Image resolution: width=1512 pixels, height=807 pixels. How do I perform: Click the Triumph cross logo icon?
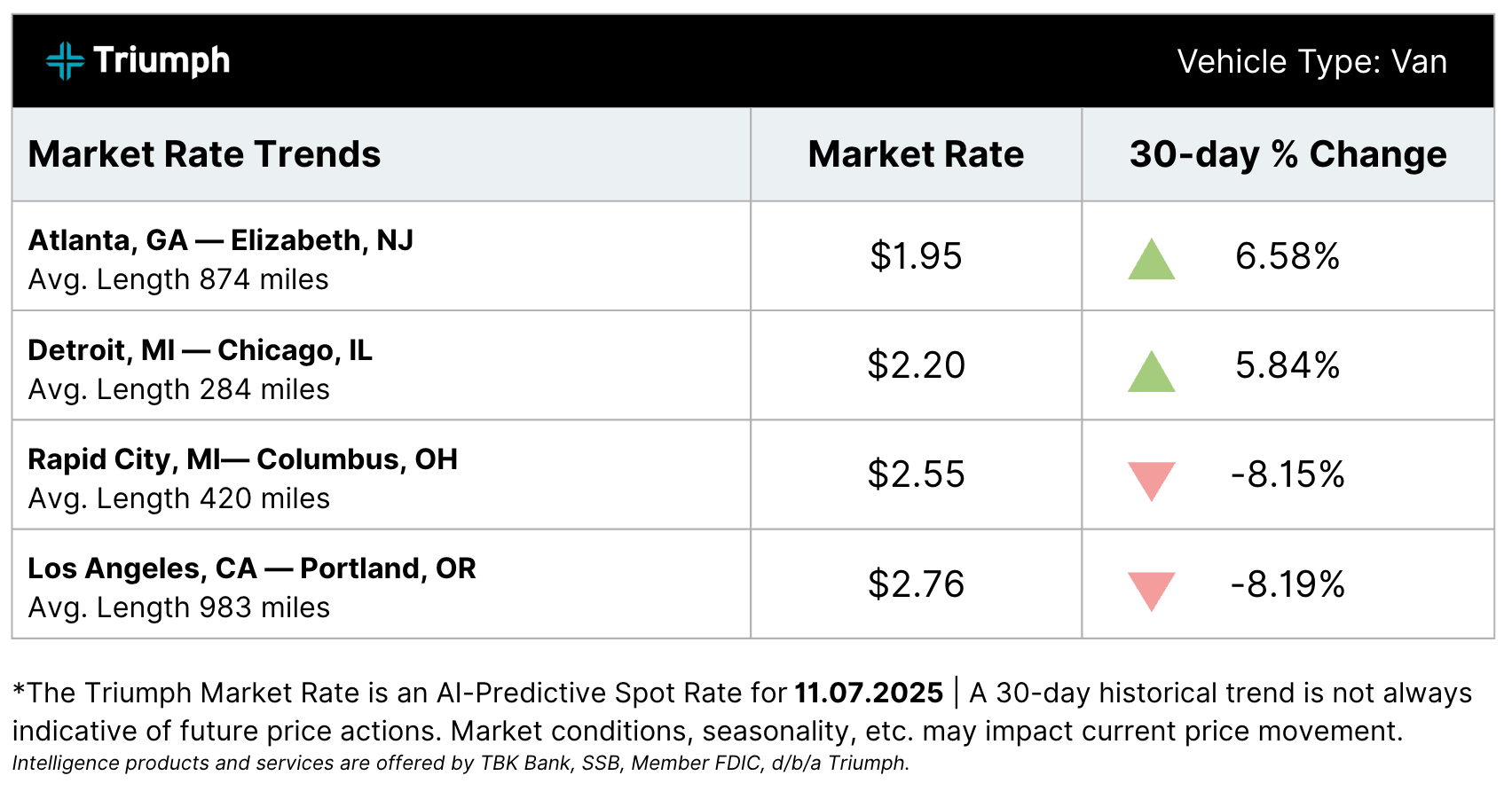tap(65, 61)
